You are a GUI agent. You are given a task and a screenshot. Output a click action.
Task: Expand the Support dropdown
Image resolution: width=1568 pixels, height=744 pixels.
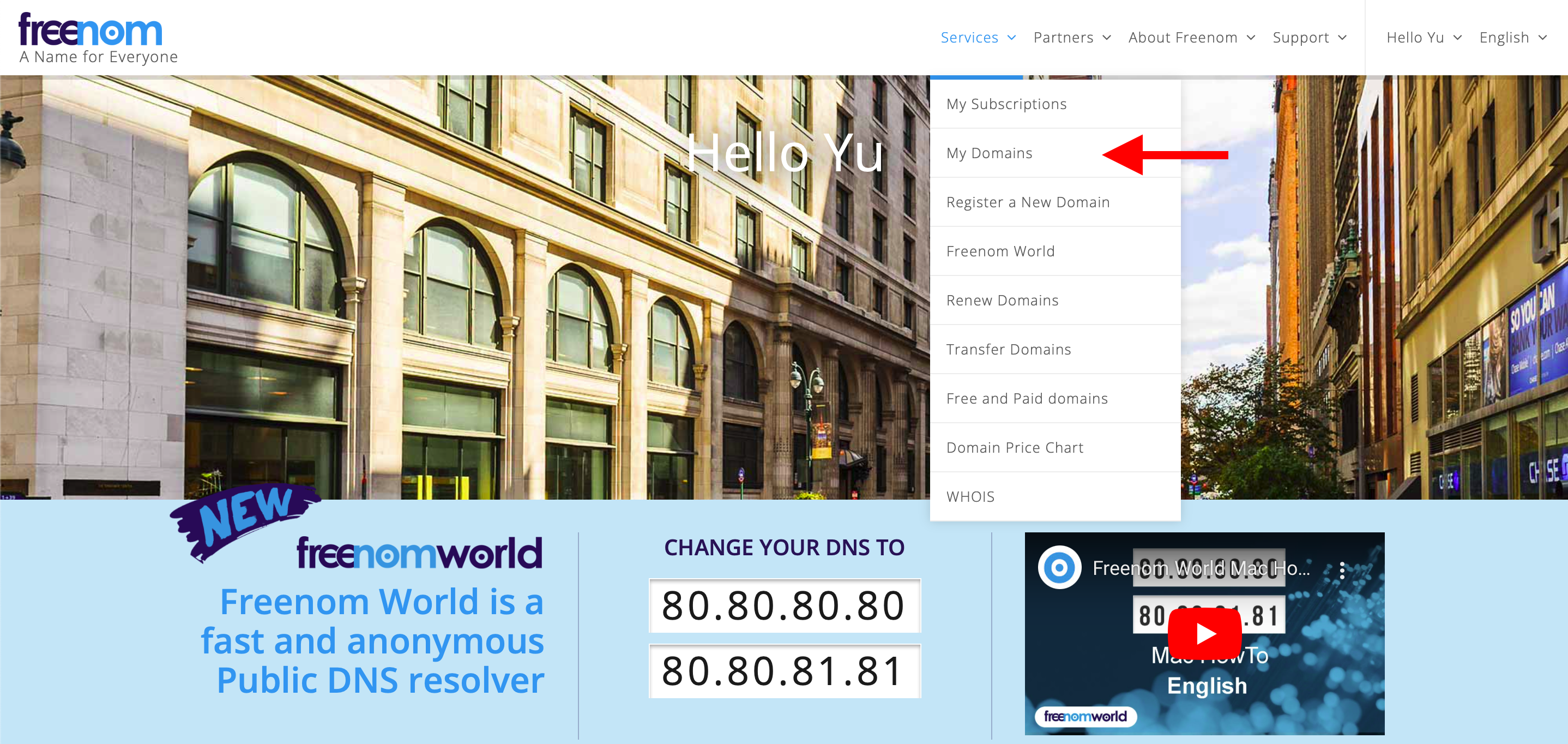(1310, 38)
